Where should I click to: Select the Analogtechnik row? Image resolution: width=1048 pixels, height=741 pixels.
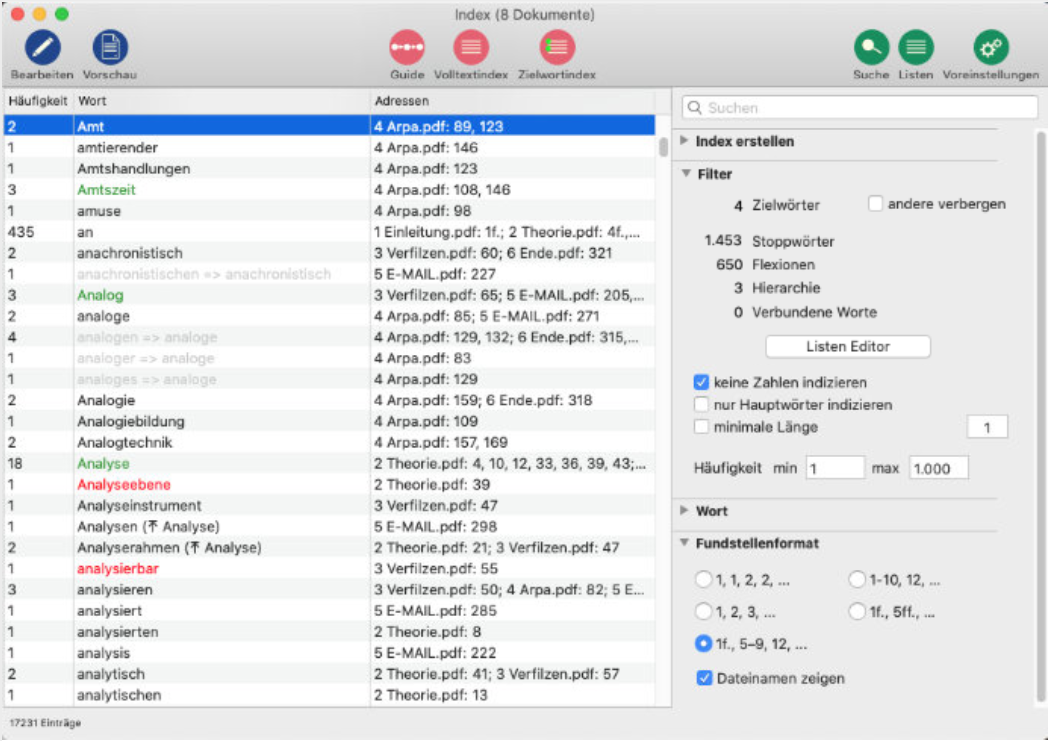[x=329, y=442]
